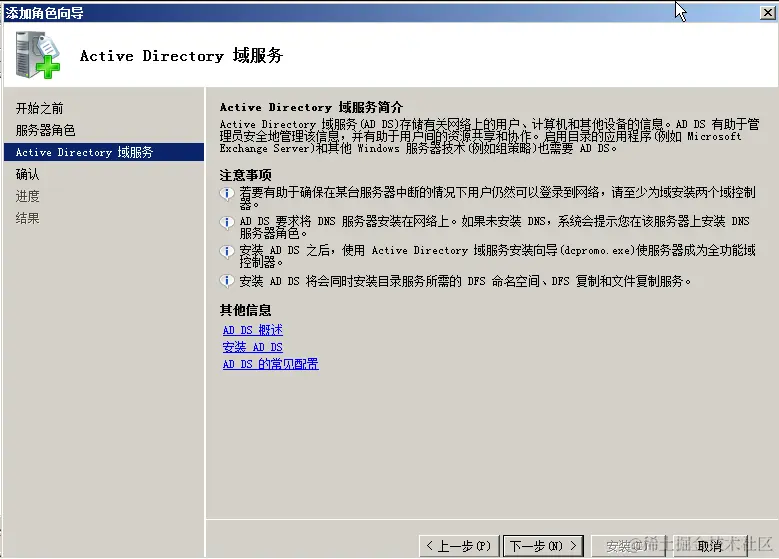
Task: Open the AD DS 的常见配置 link
Action: [x=270, y=364]
